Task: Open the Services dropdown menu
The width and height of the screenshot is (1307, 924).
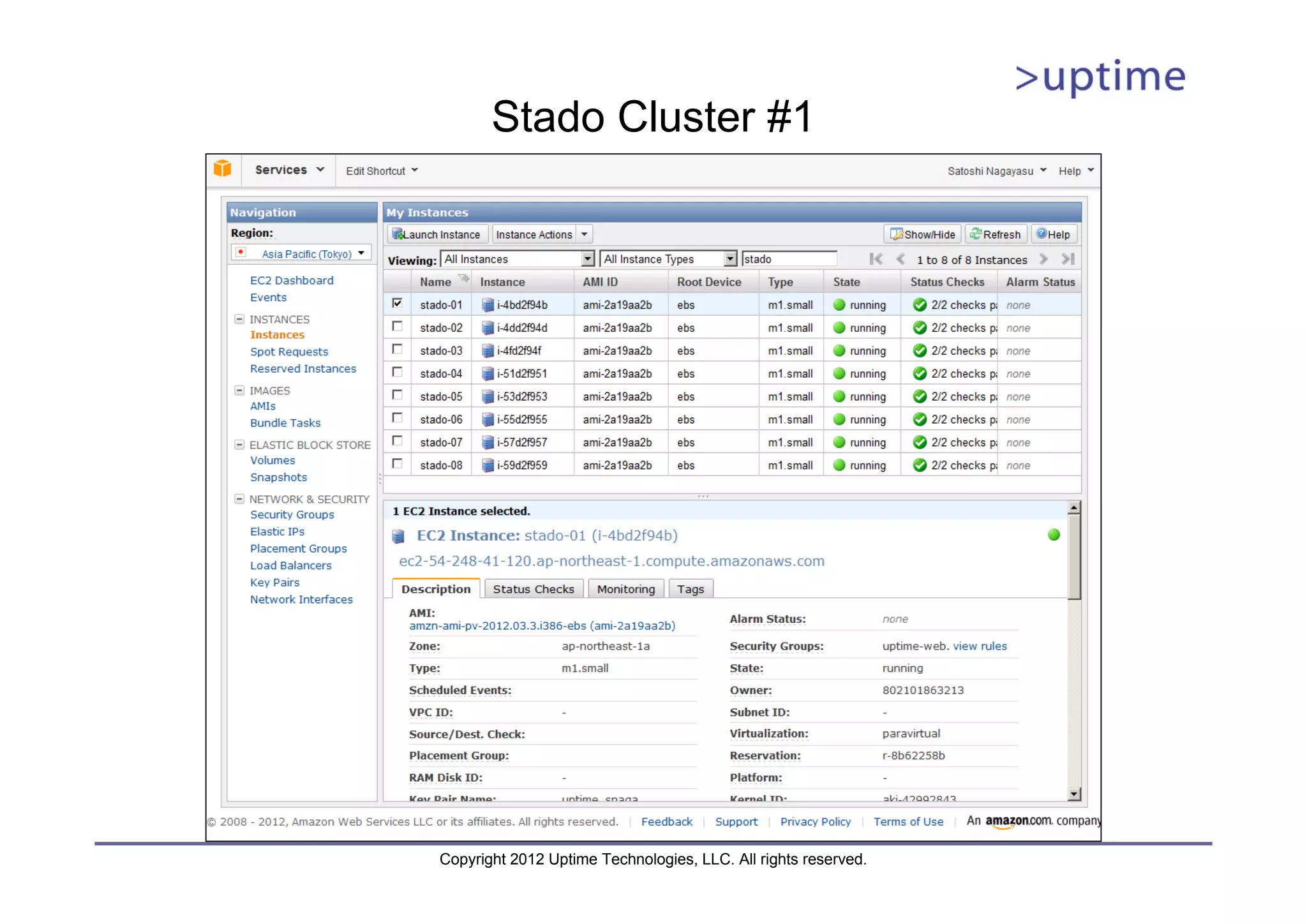Action: click(x=290, y=170)
